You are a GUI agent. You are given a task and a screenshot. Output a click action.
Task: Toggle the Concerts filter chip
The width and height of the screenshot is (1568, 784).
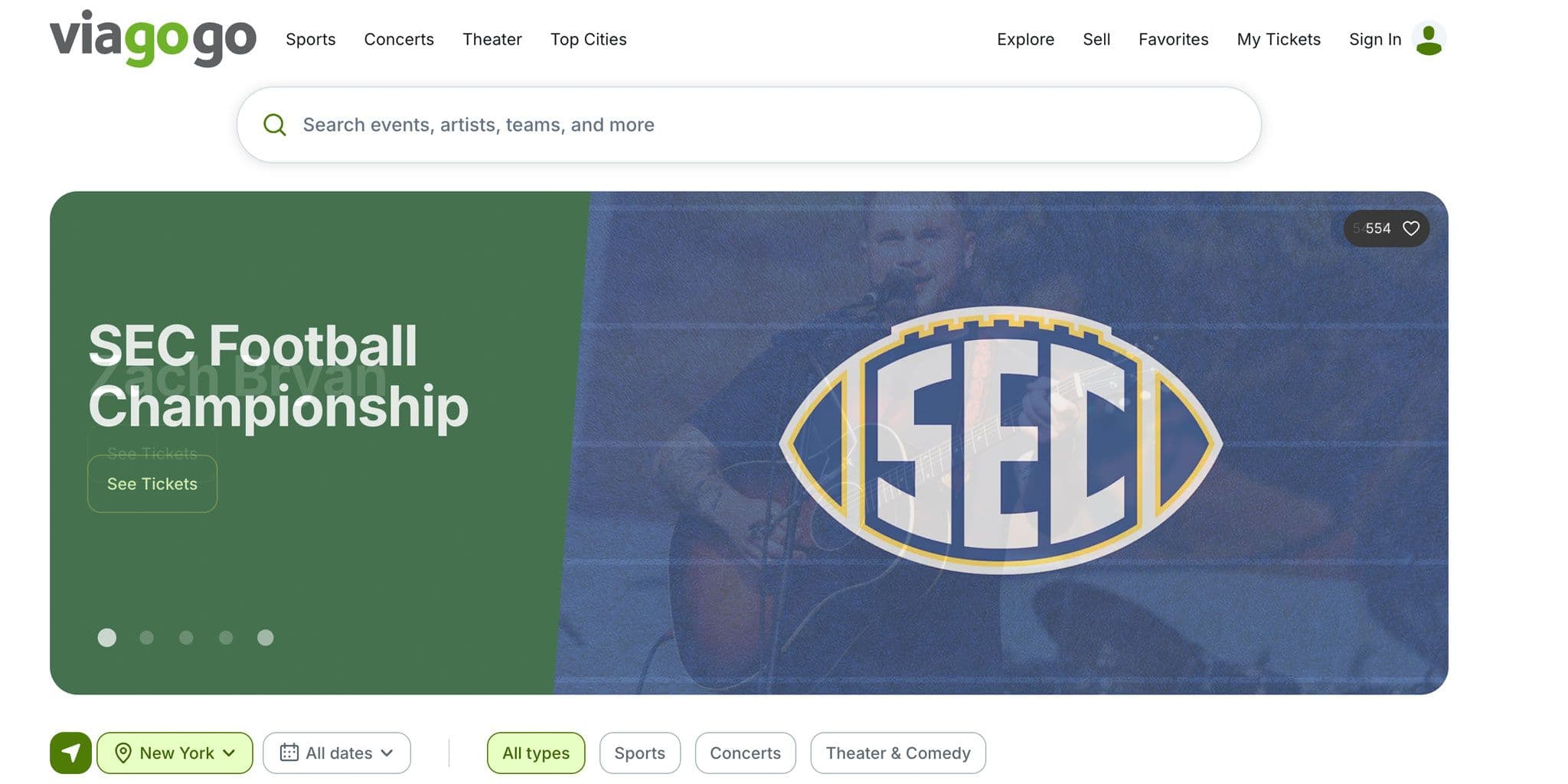point(745,753)
